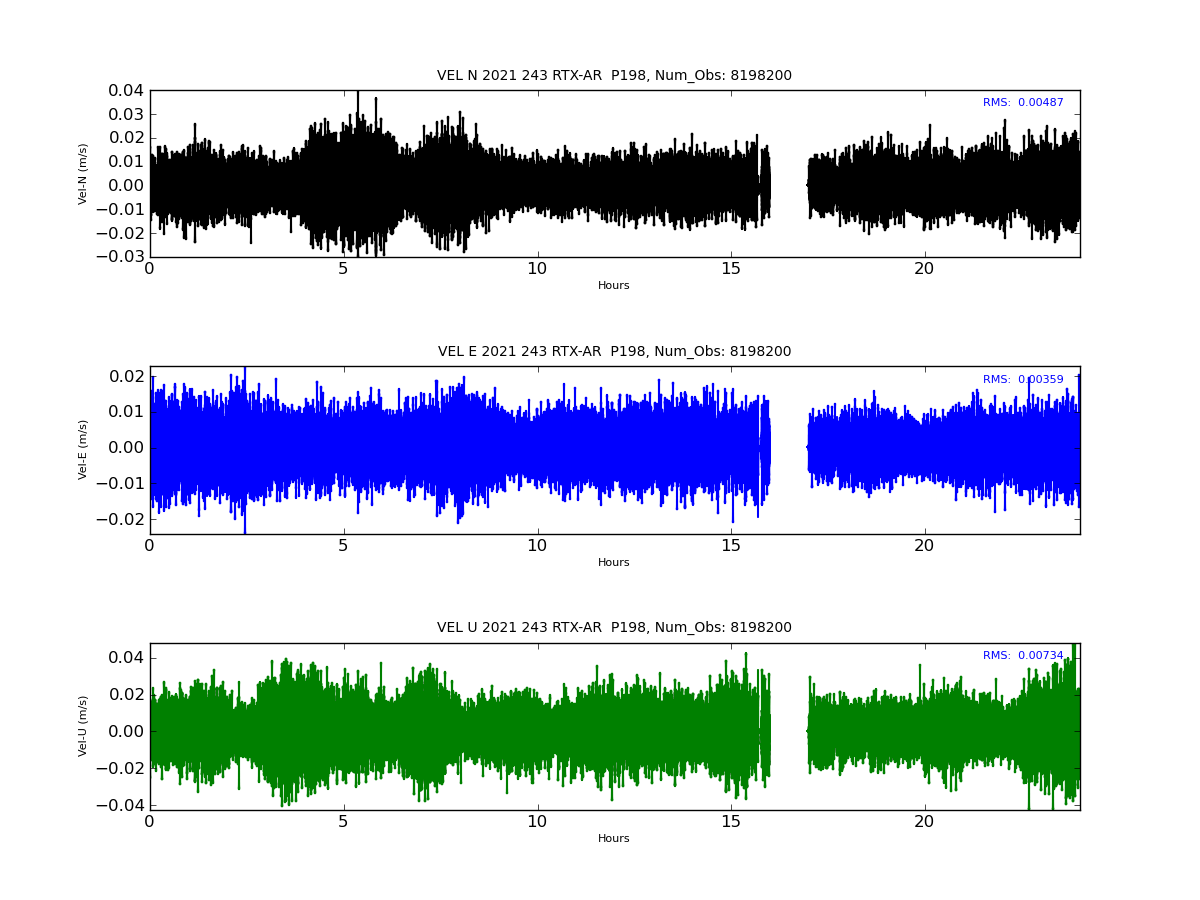Click the 0.02 tick on the VEL E y-axis
Screen dimensions: 1200x900
(x=126, y=376)
